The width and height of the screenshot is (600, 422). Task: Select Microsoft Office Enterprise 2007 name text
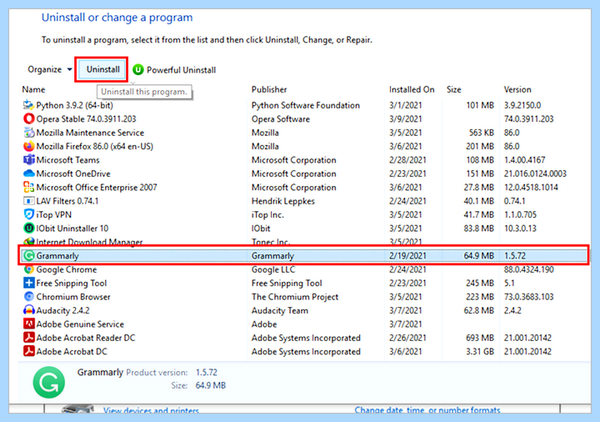96,187
